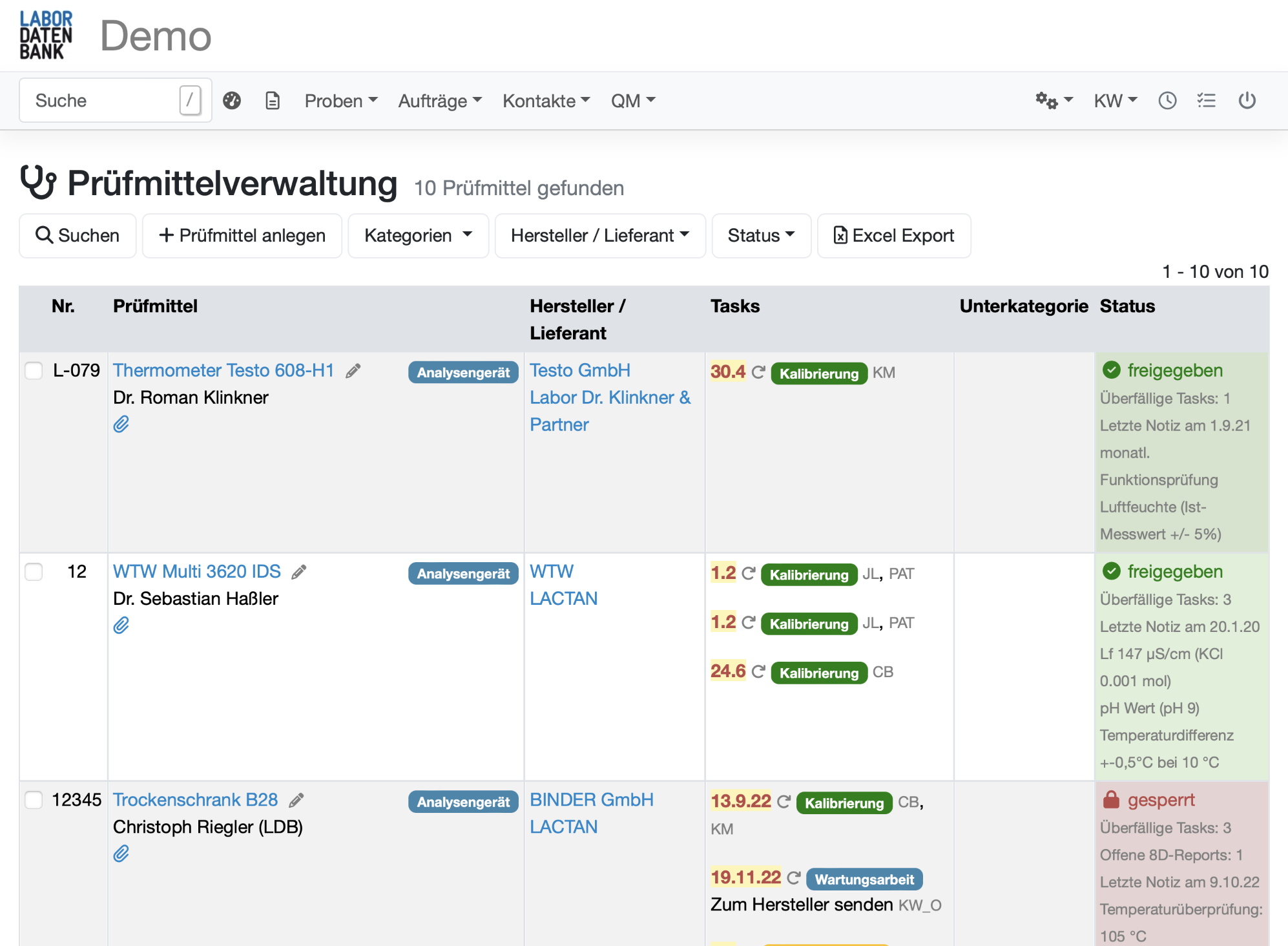Click the document/report icon beside the speedometer
The width and height of the screenshot is (1288, 946).
click(x=272, y=100)
